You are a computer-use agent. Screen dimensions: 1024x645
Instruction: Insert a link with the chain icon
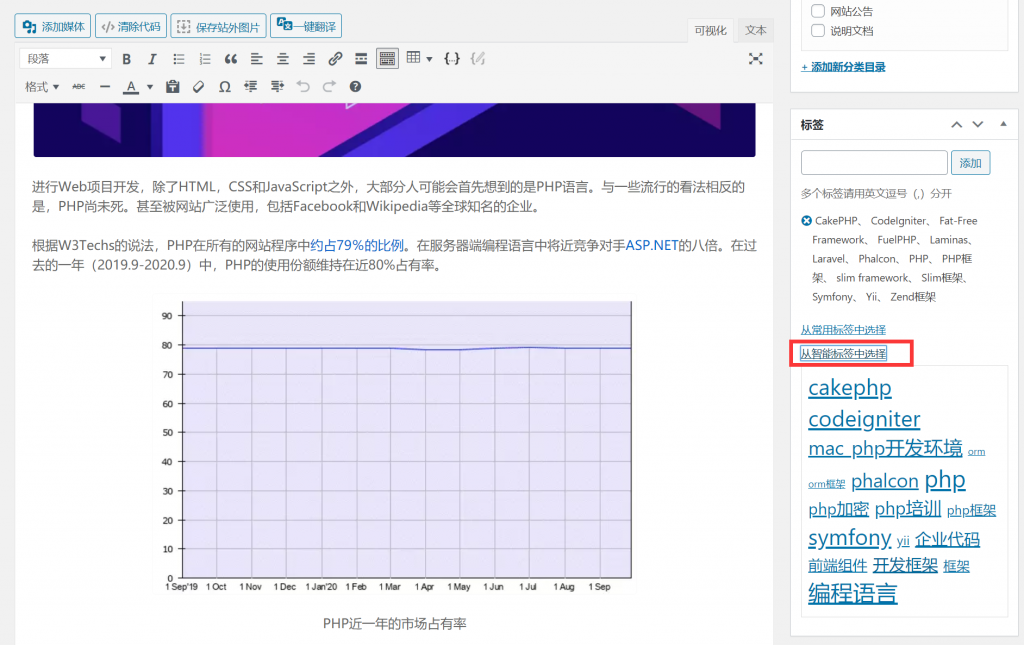336,58
